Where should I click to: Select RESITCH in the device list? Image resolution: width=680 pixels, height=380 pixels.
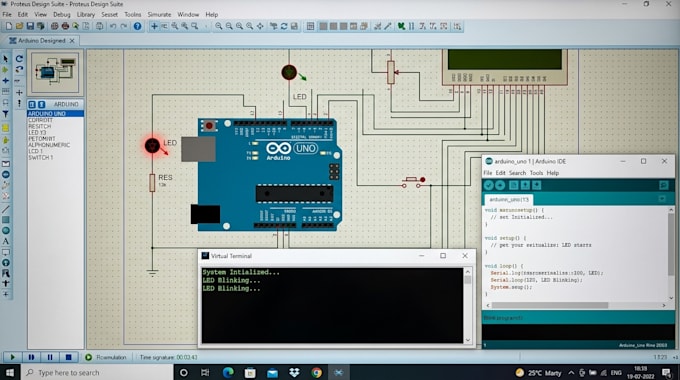coord(39,126)
